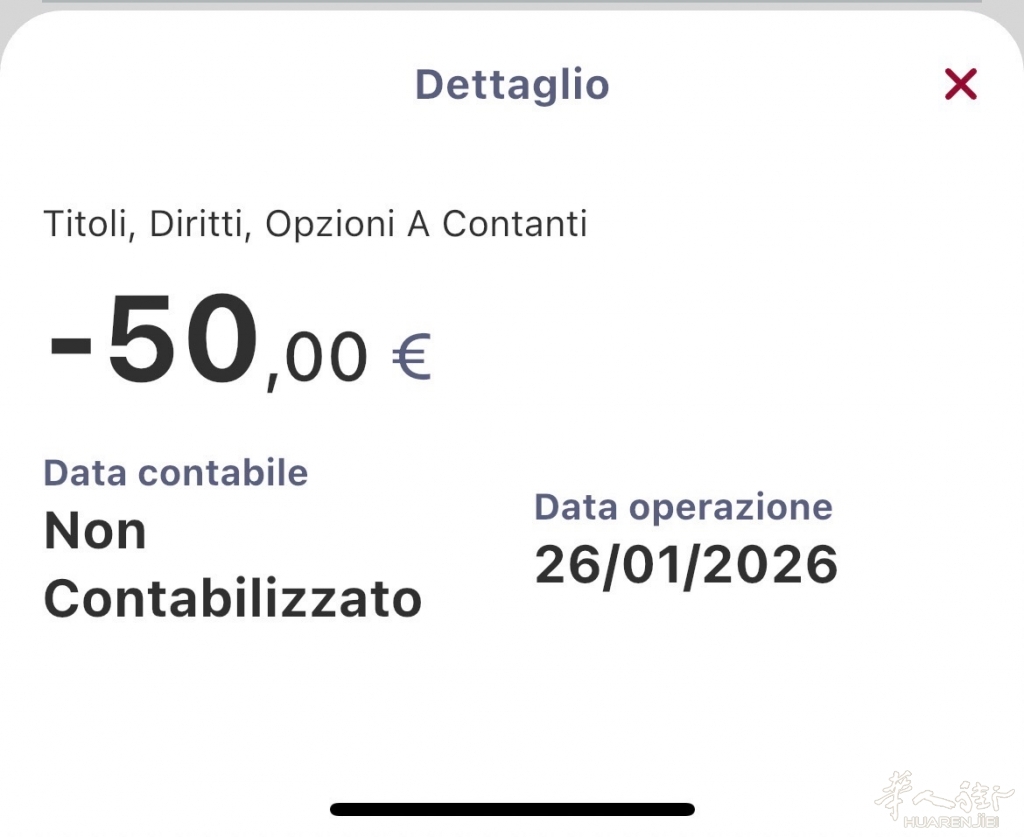This screenshot has width=1024, height=837.
Task: Select the 26/01/2026 operation date
Action: tap(686, 566)
